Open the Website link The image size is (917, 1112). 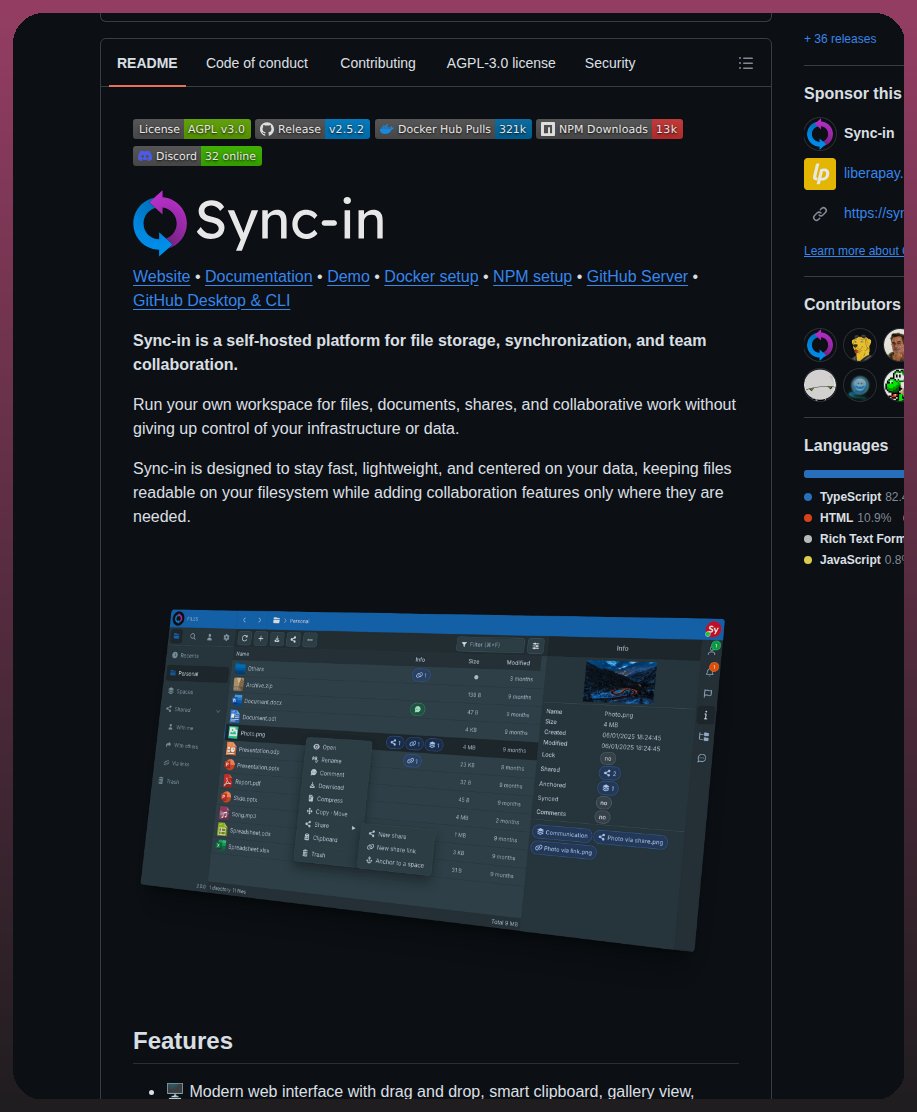161,277
